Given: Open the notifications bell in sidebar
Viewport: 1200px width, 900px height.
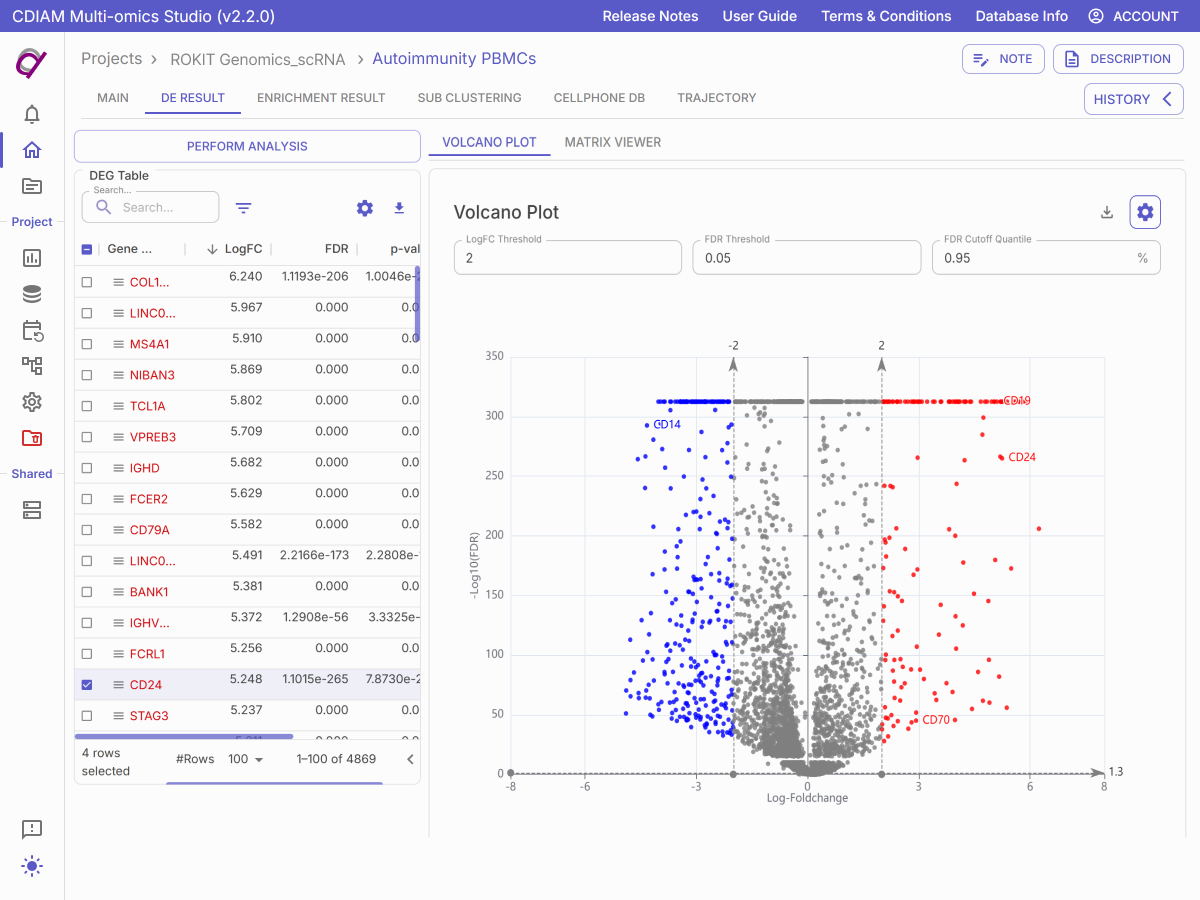Looking at the screenshot, I should point(32,114).
